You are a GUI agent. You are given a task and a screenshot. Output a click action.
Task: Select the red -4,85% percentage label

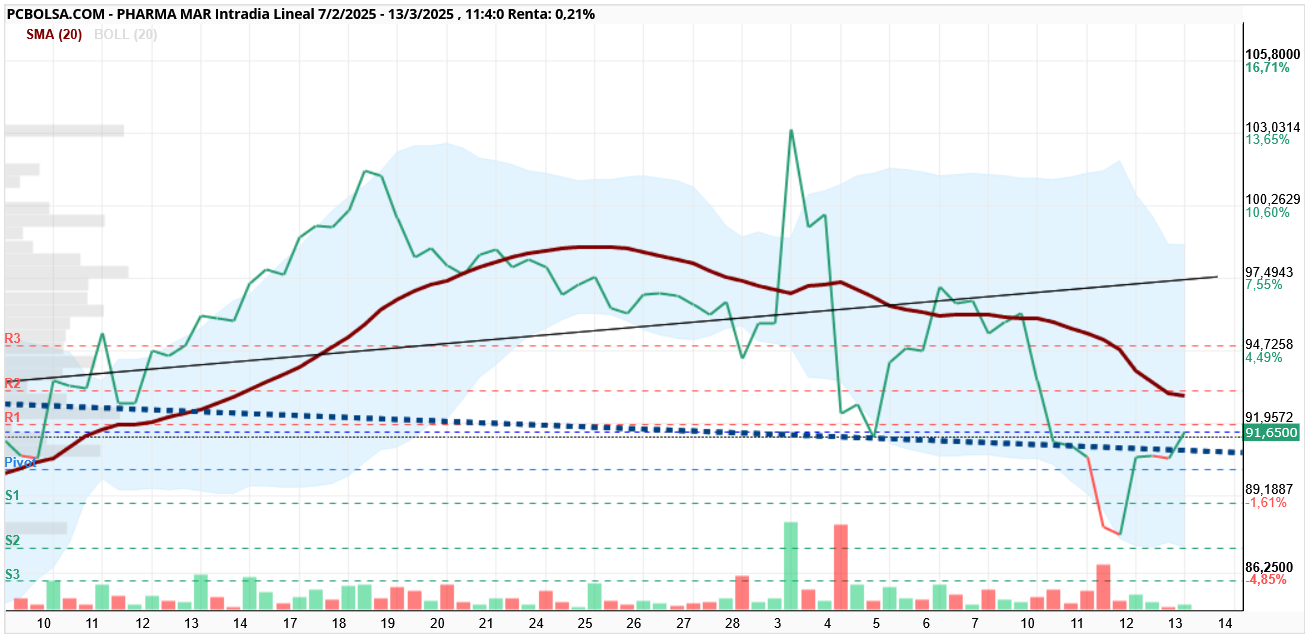click(1266, 579)
